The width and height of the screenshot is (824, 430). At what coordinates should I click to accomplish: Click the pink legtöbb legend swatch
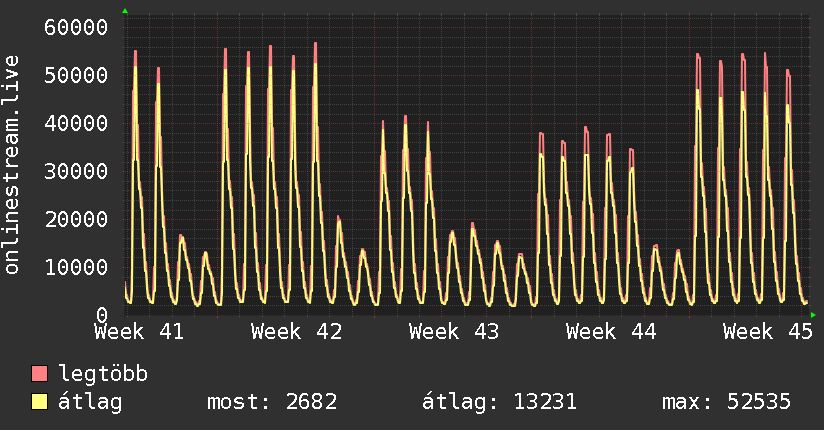(x=39, y=373)
